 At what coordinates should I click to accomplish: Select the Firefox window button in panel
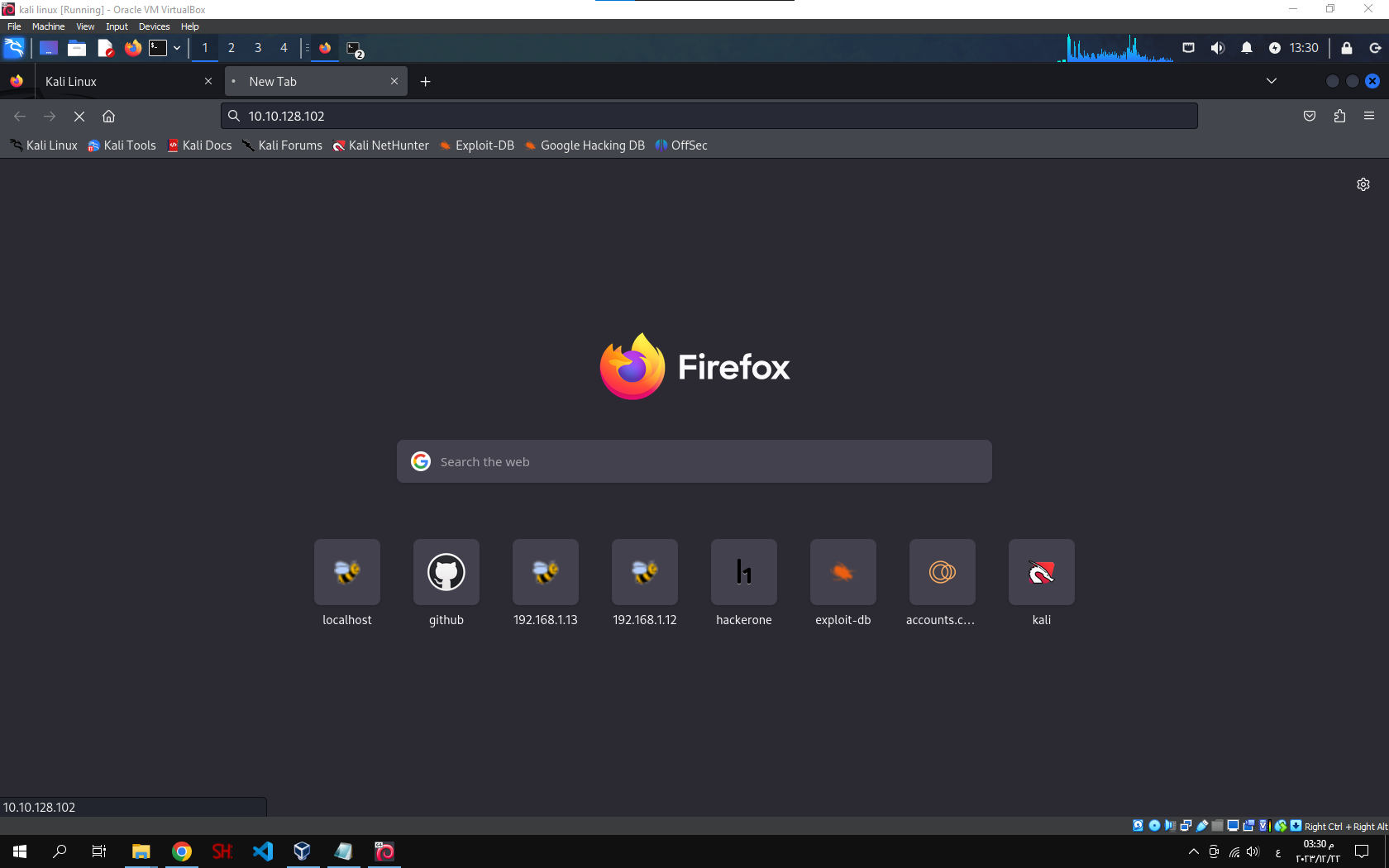pos(325,48)
